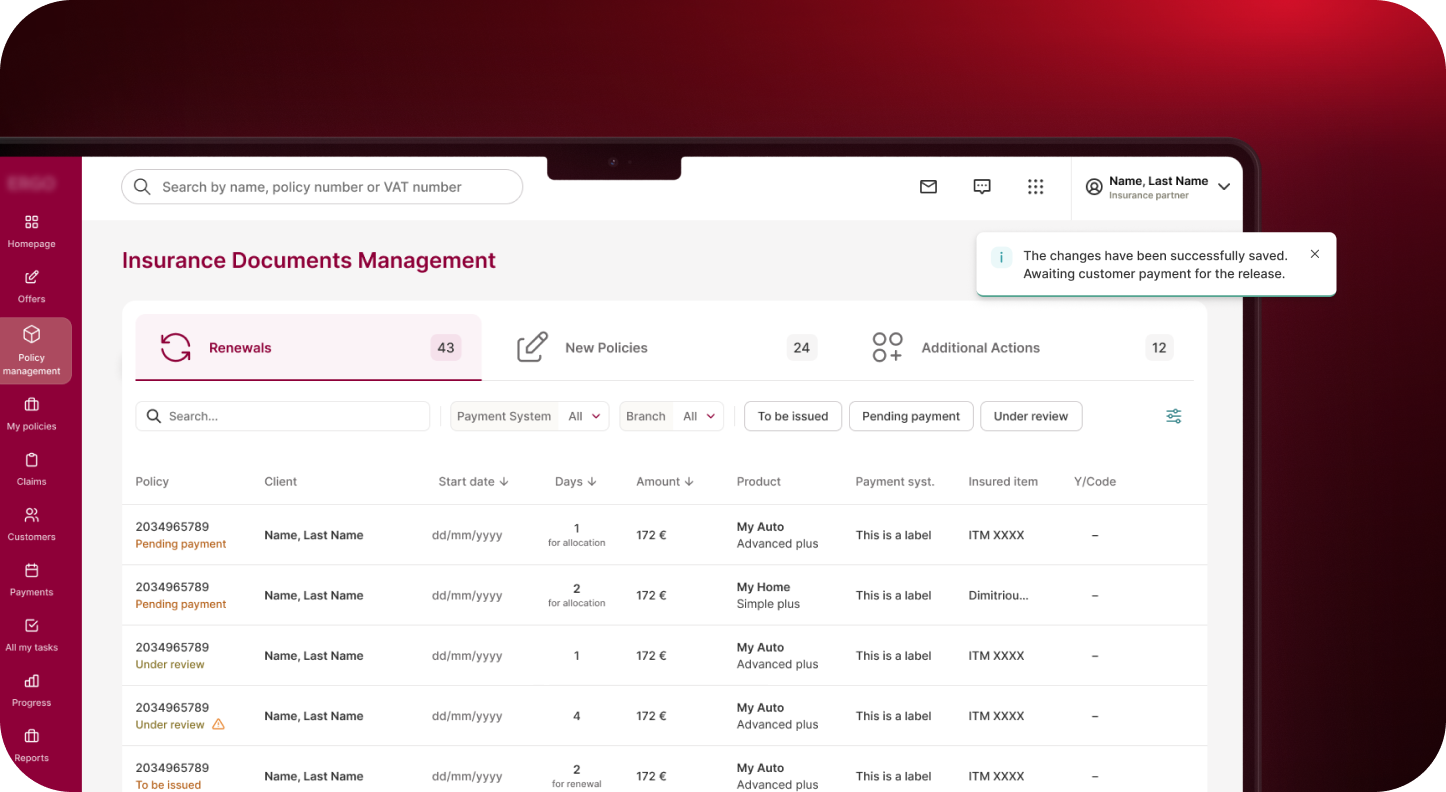Switch to the Additional Actions tab
The width and height of the screenshot is (1446, 792).
(x=979, y=348)
